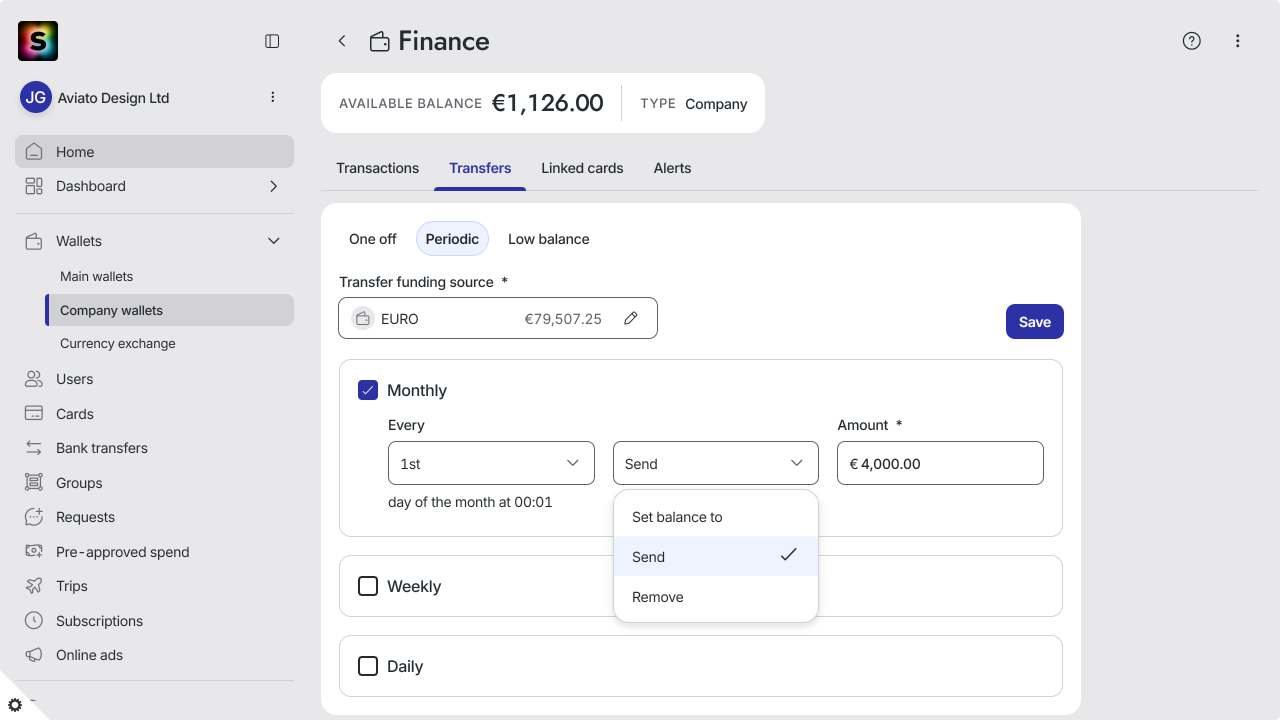The width and height of the screenshot is (1280, 720).
Task: Switch to the Linked cards tab
Action: click(582, 168)
